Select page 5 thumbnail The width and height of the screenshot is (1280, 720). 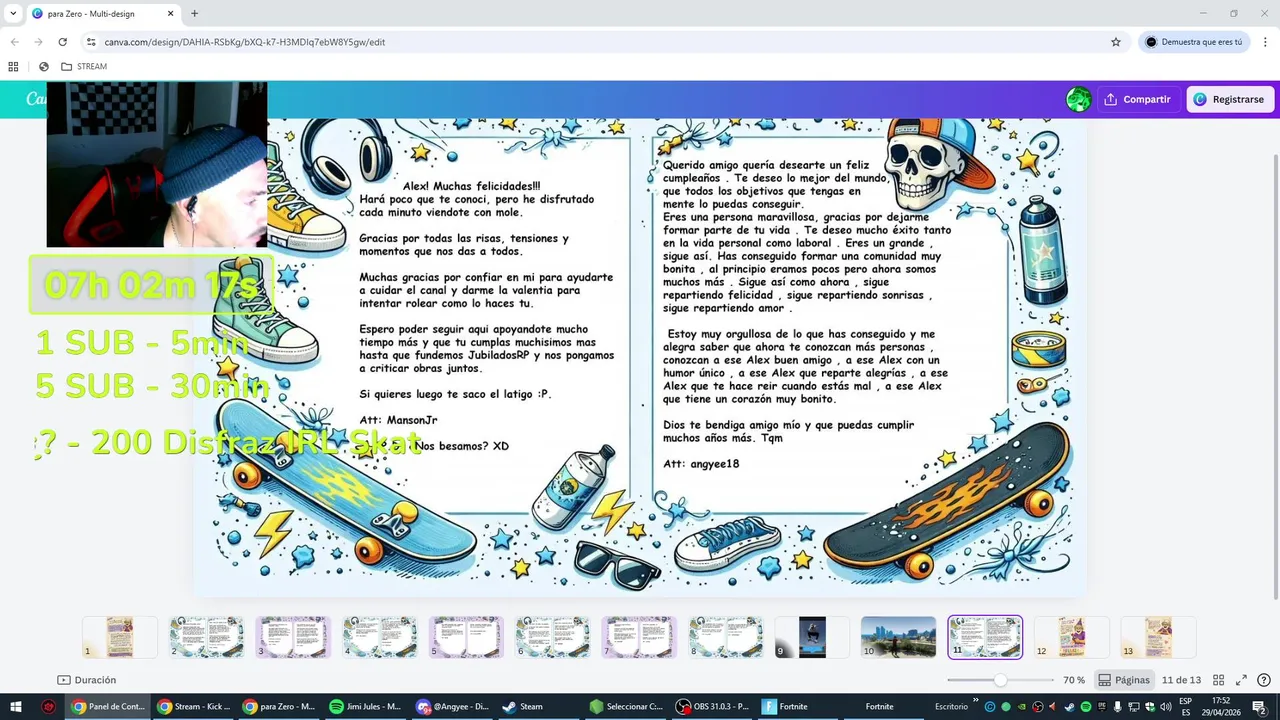pyautogui.click(x=466, y=637)
